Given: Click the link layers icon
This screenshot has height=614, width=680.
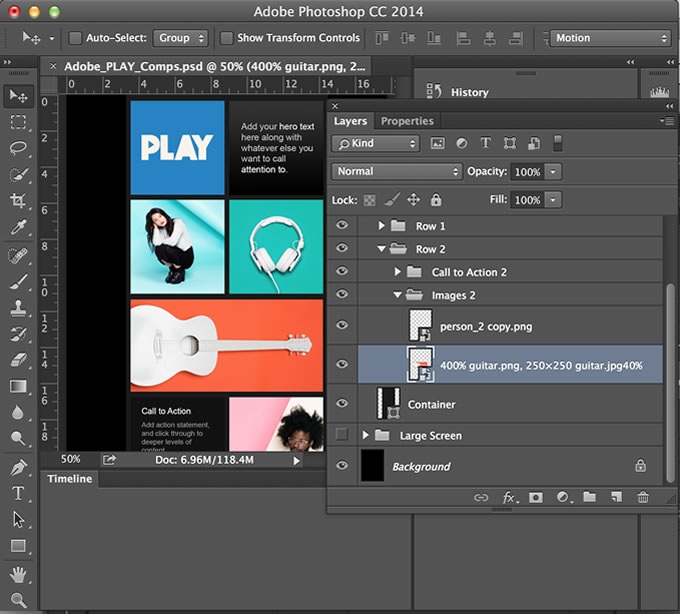Looking at the screenshot, I should (481, 497).
